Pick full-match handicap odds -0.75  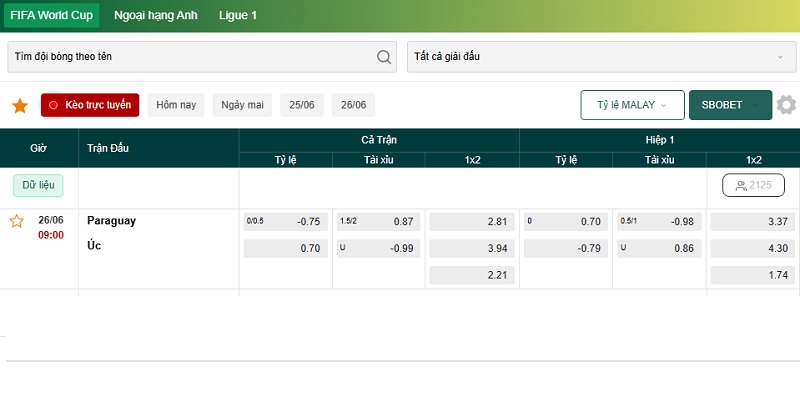point(286,222)
